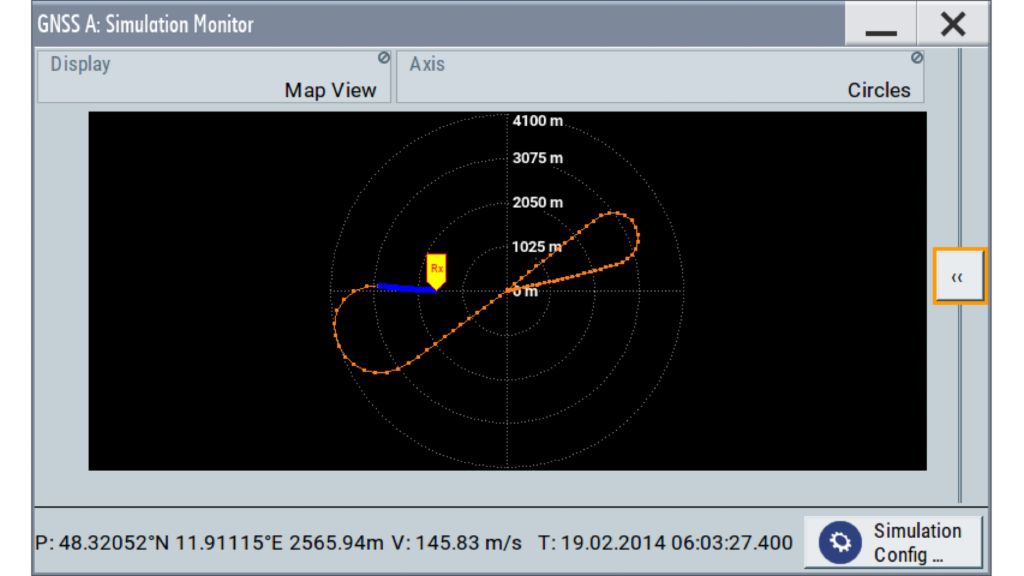Click the 0 m center crosshair marker
The image size is (1024, 576).
pos(509,291)
